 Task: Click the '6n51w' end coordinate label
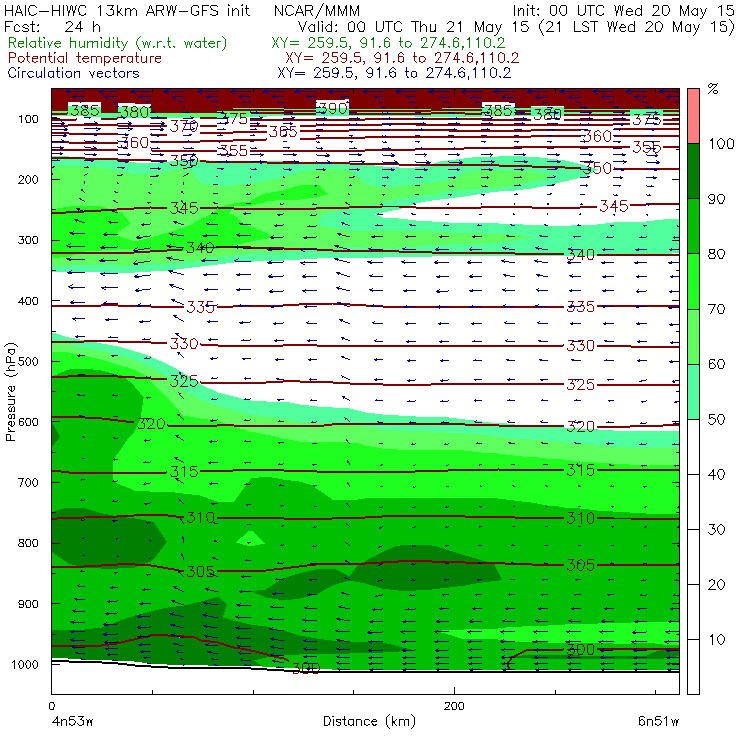(x=658, y=721)
